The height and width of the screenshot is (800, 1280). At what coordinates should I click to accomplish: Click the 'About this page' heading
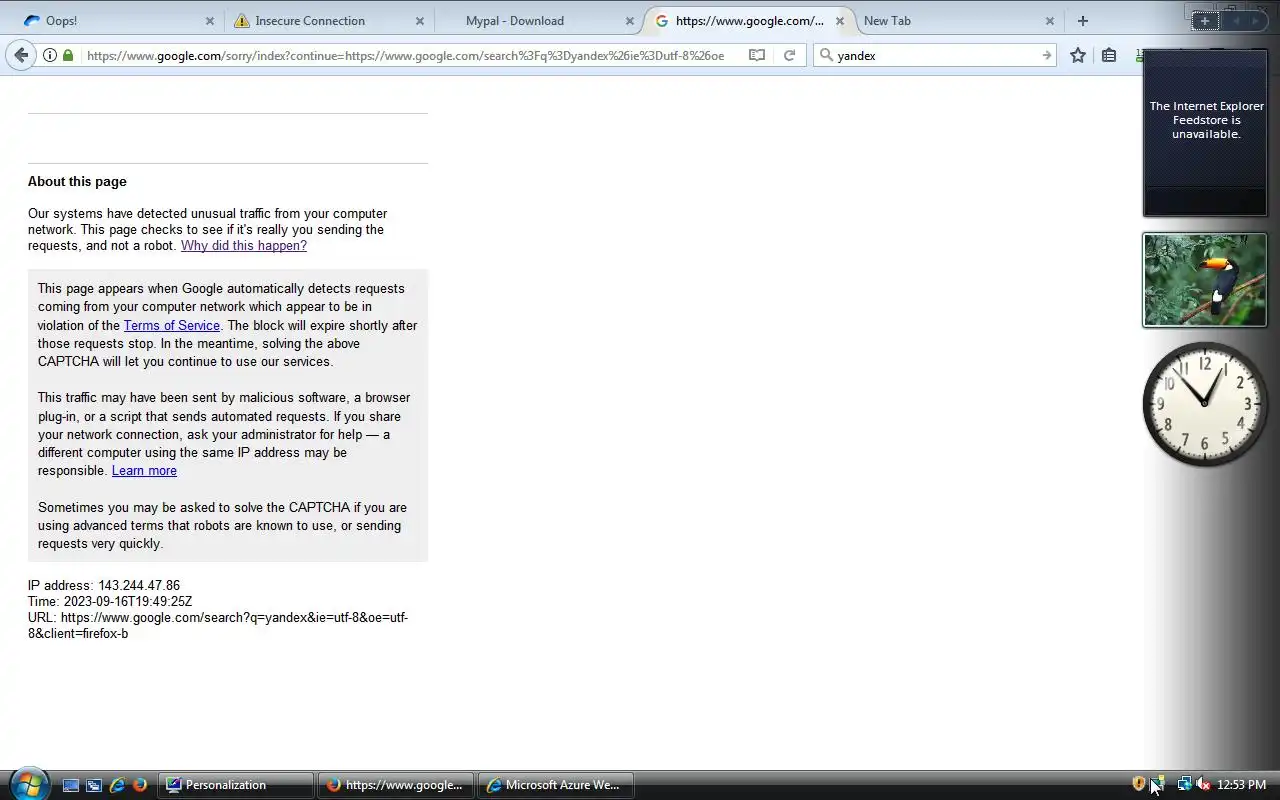(x=77, y=182)
